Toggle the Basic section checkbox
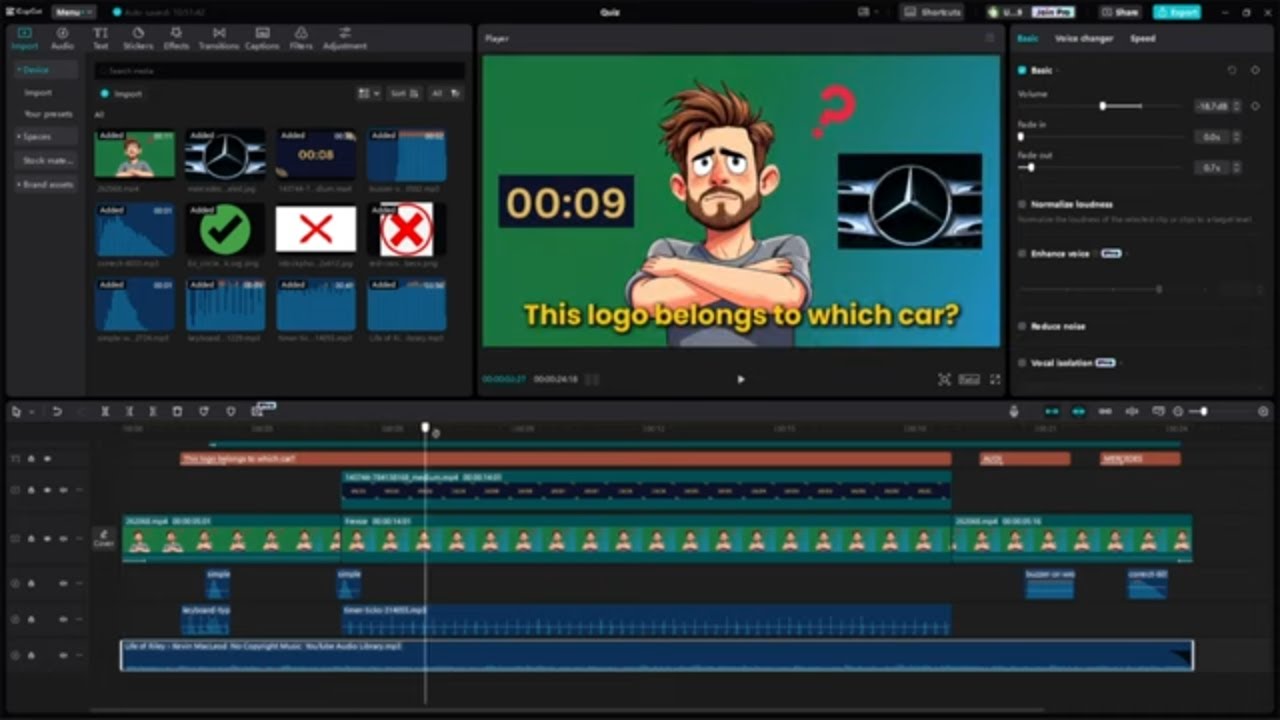This screenshot has width=1280, height=720. (1022, 70)
